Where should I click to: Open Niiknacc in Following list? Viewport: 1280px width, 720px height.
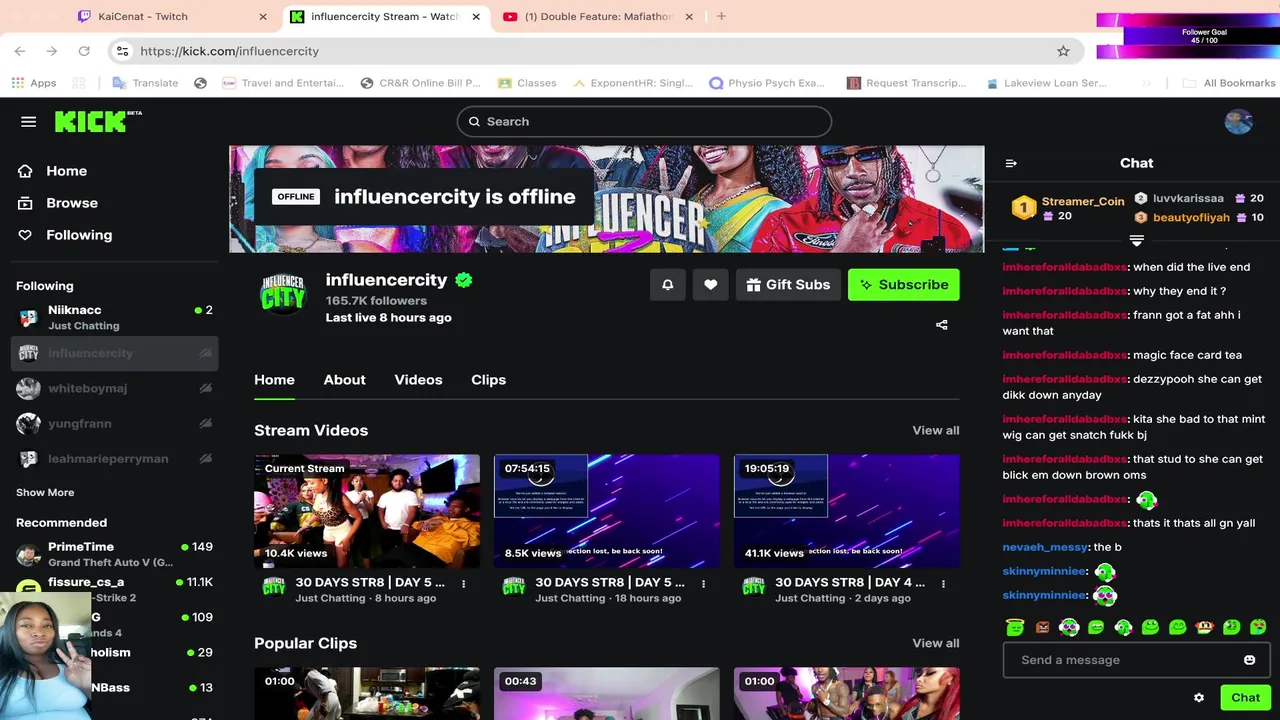pos(114,317)
